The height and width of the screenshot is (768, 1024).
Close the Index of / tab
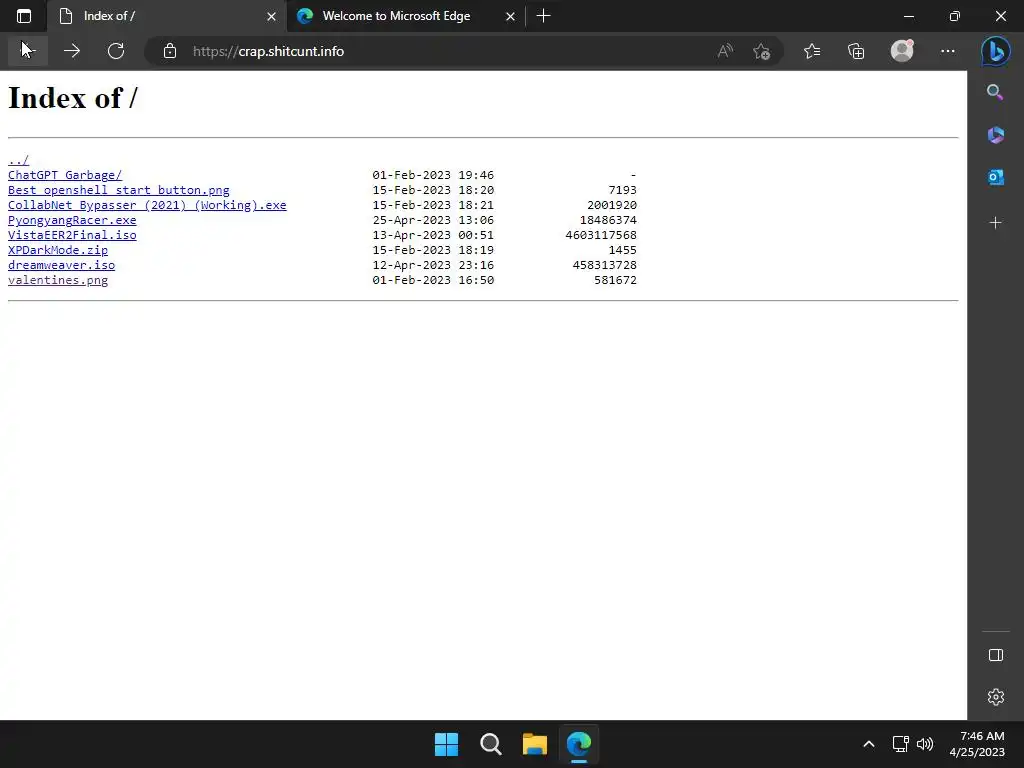[272, 16]
